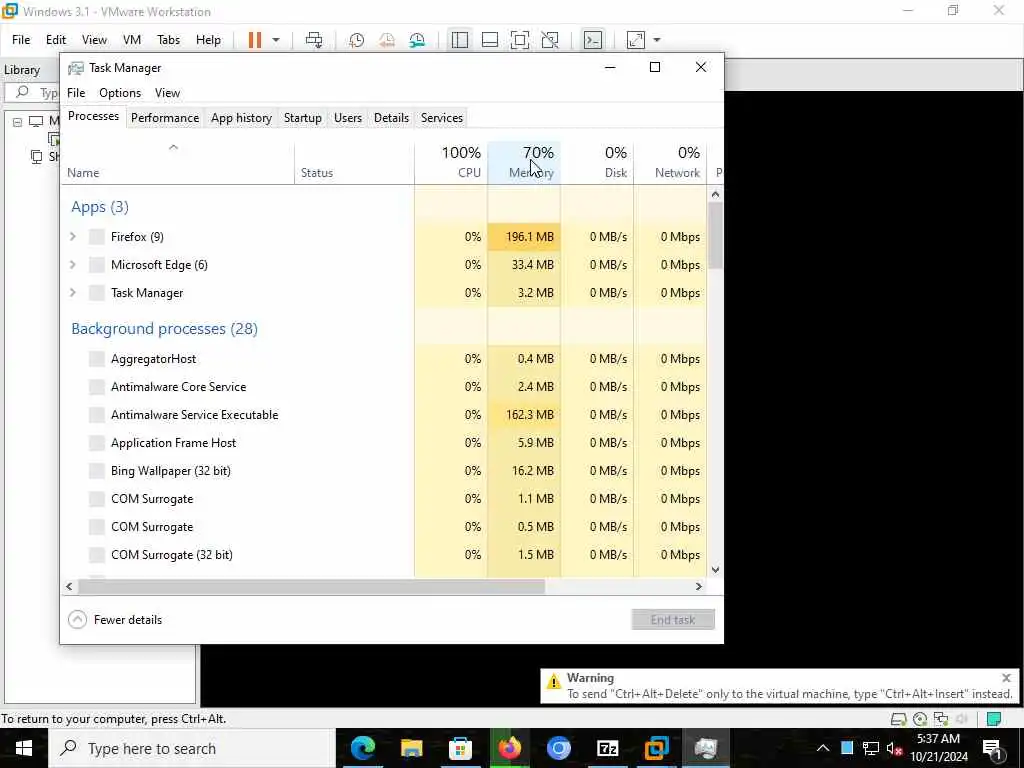Click the End task button
The width and height of the screenshot is (1024, 768).
pyautogui.click(x=673, y=619)
